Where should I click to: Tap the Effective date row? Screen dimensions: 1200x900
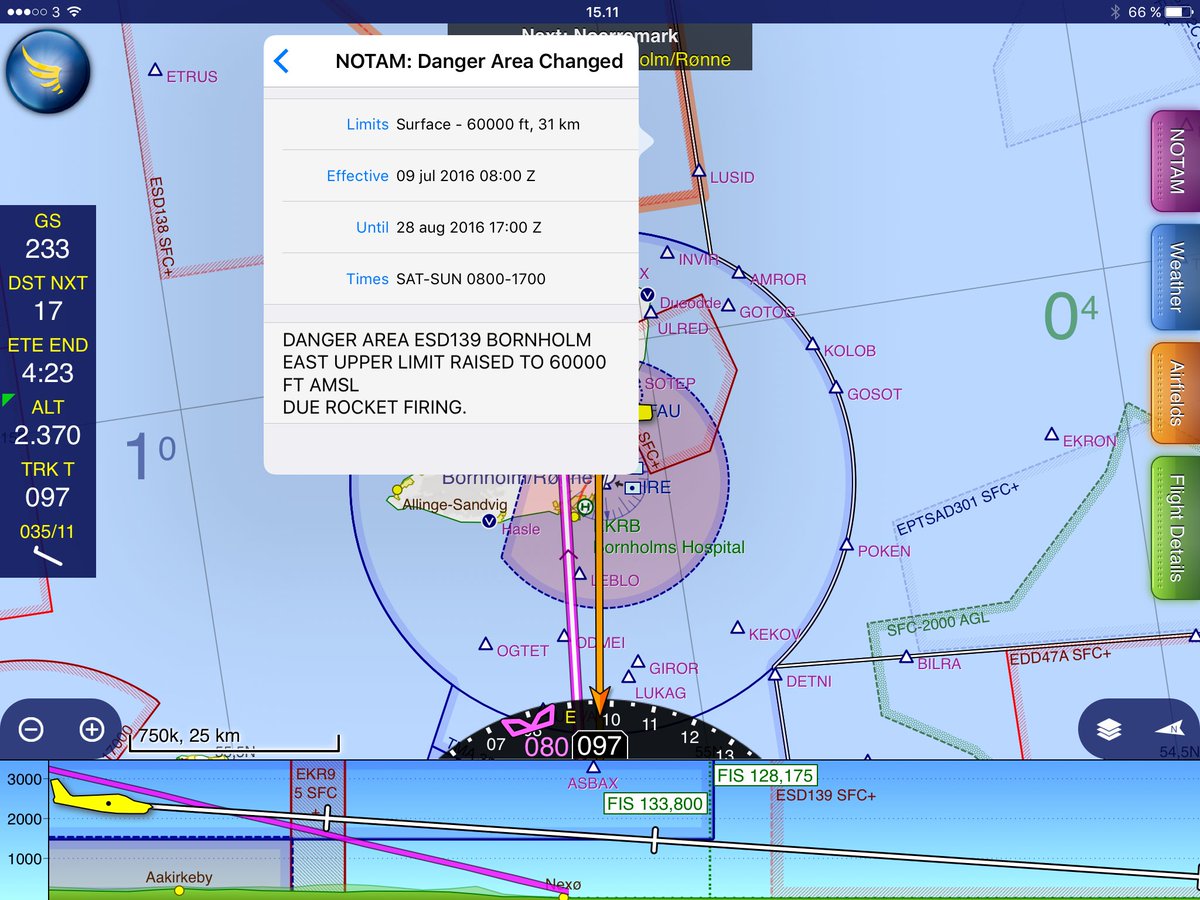click(450, 175)
